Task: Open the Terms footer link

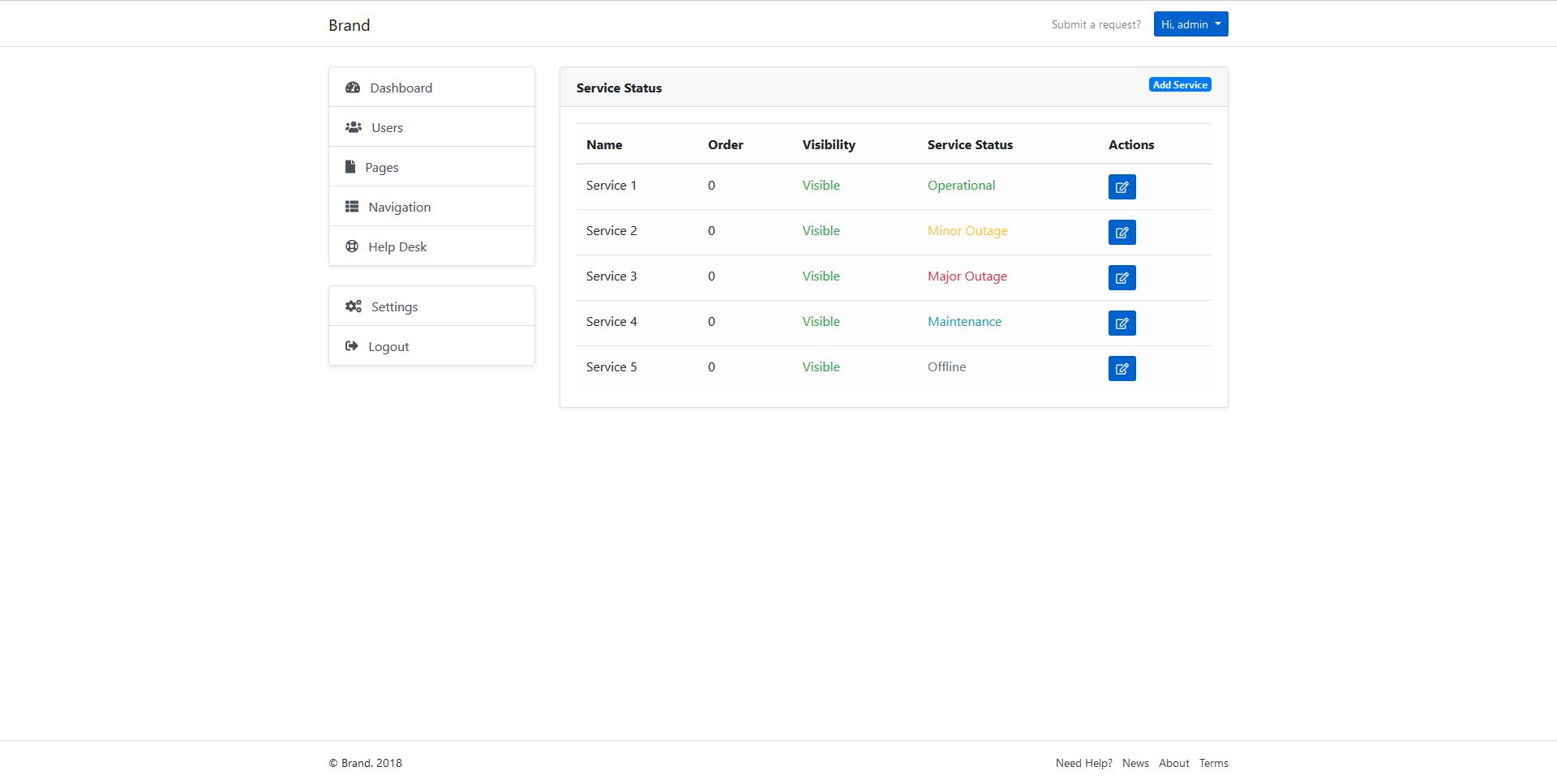Action: 1213,763
